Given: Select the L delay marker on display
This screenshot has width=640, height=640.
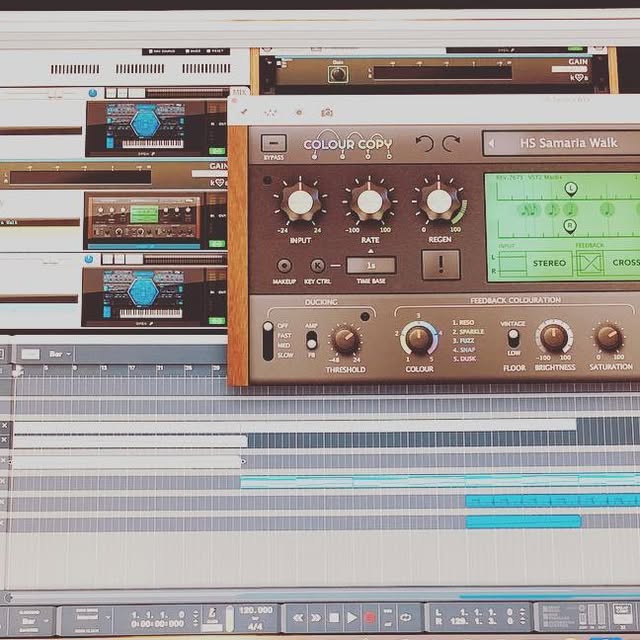Looking at the screenshot, I should (x=571, y=189).
